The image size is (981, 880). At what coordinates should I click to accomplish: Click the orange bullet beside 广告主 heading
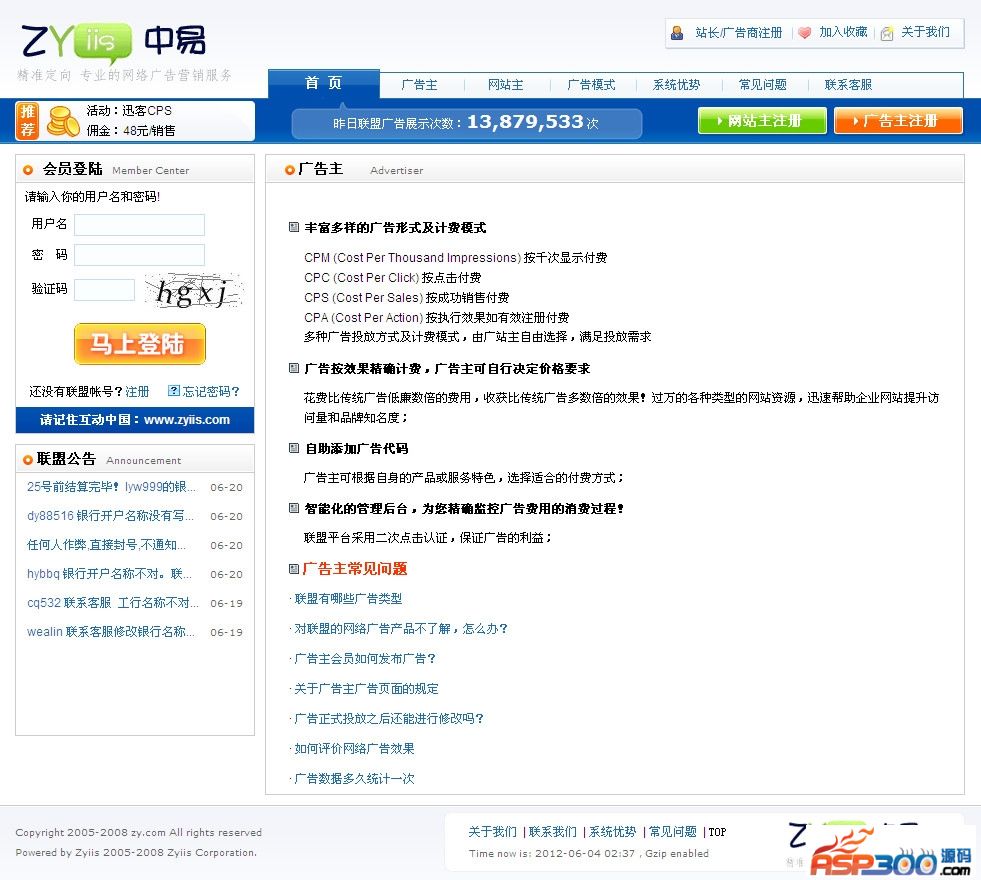[x=290, y=170]
